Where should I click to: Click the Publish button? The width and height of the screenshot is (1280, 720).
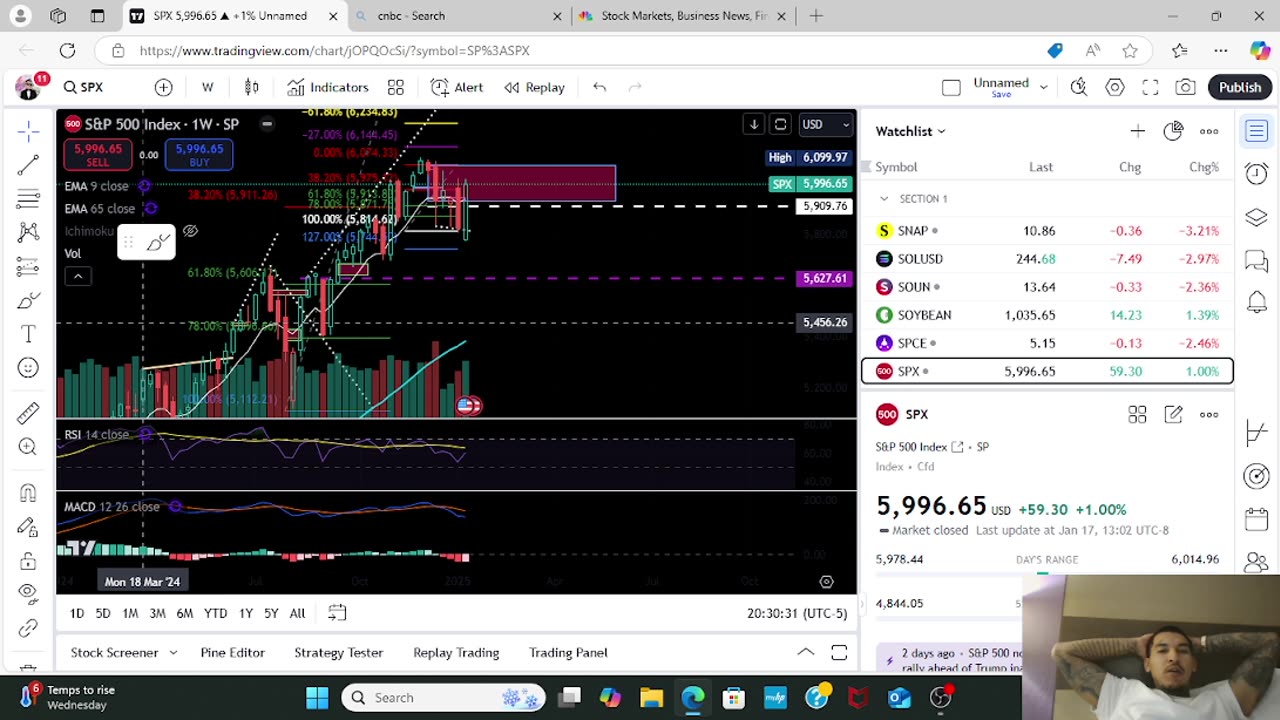1240,87
